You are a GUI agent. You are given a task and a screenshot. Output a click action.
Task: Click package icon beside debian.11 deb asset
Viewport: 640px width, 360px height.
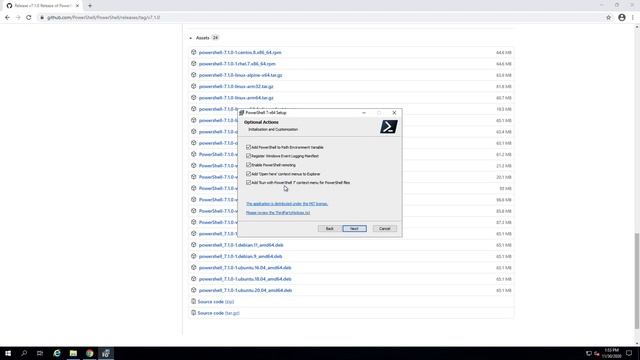[193, 245]
